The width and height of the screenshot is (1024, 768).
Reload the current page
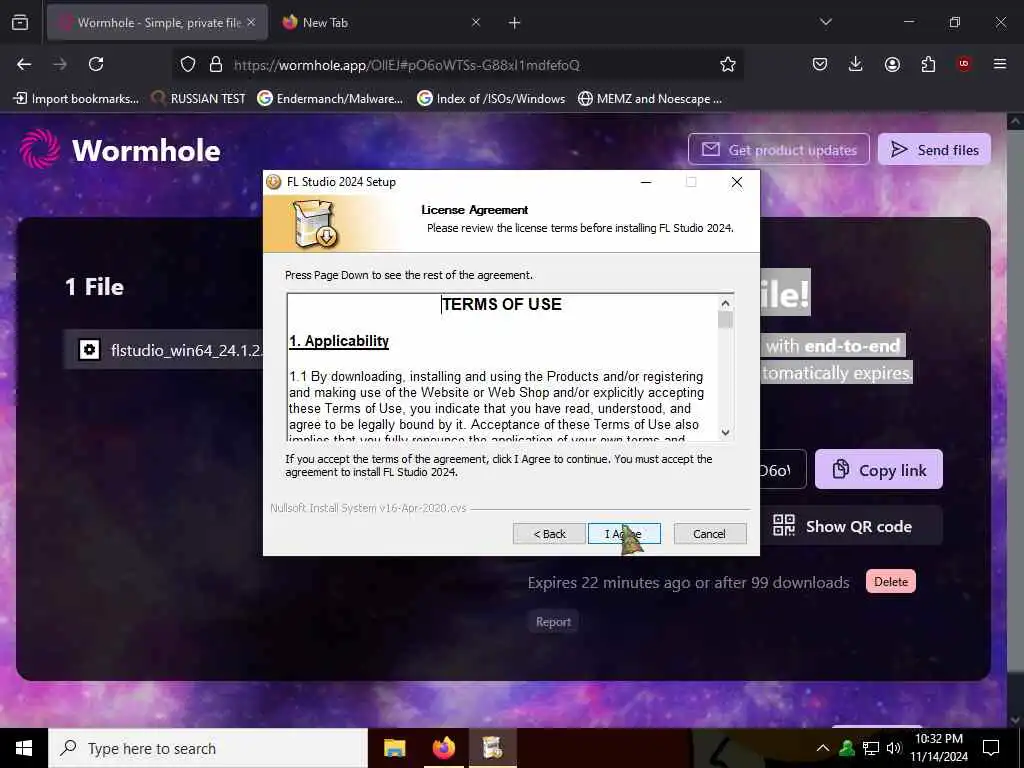click(96, 64)
